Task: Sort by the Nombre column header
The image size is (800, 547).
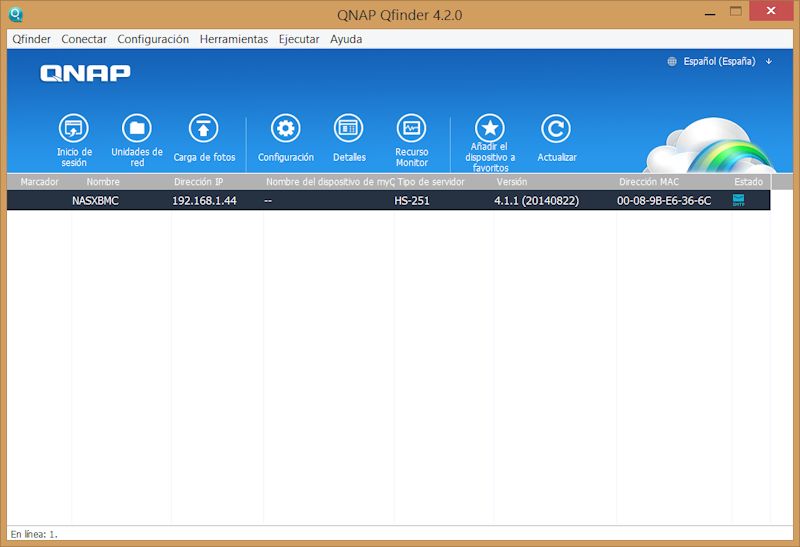Action: [x=103, y=182]
